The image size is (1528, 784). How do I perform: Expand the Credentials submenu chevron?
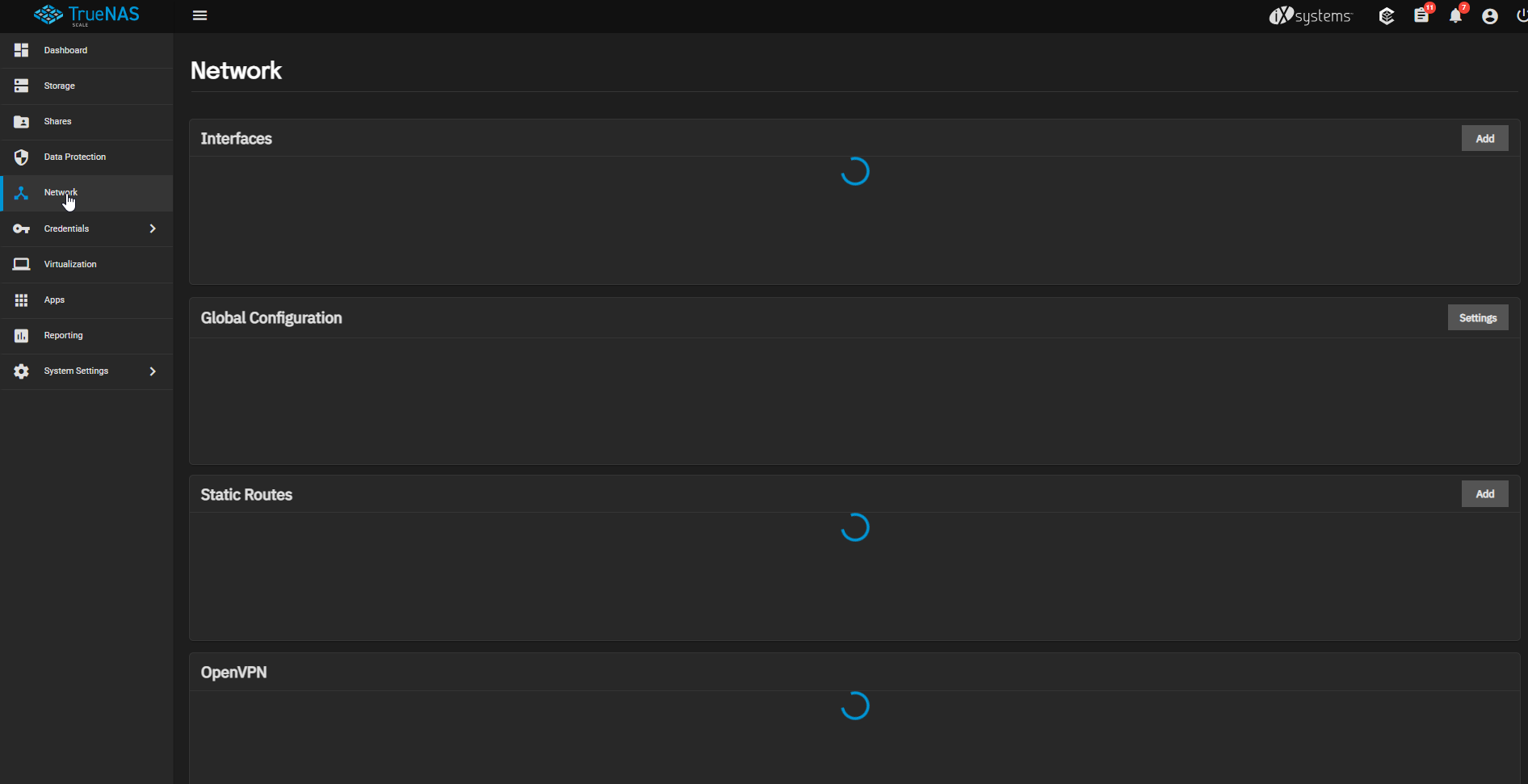coord(153,228)
